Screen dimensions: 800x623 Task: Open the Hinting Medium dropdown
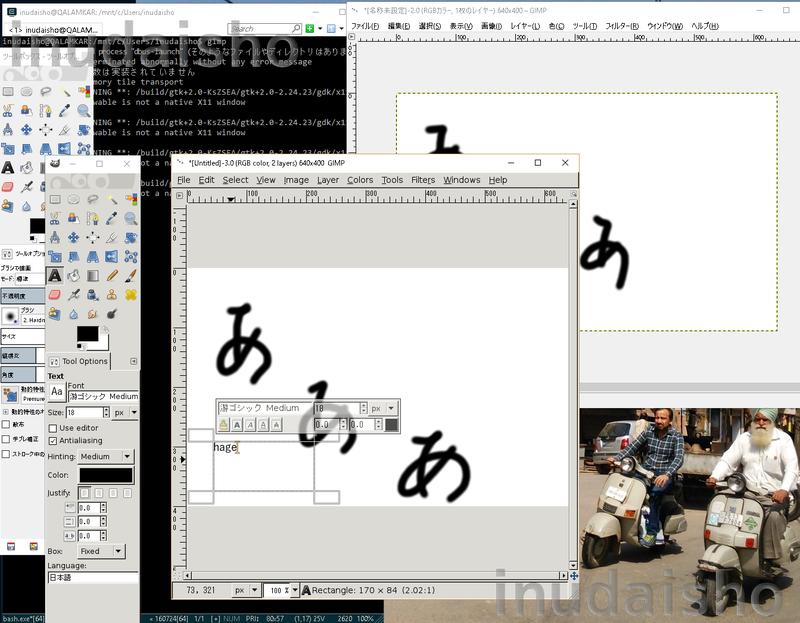pyautogui.click(x=106, y=456)
